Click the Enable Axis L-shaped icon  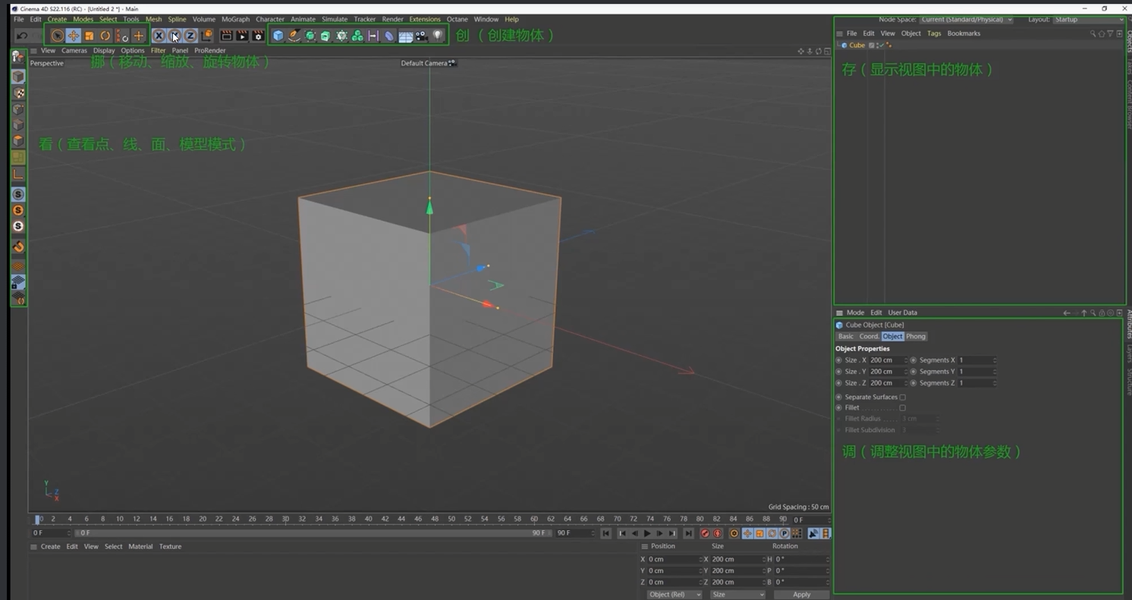(x=18, y=174)
